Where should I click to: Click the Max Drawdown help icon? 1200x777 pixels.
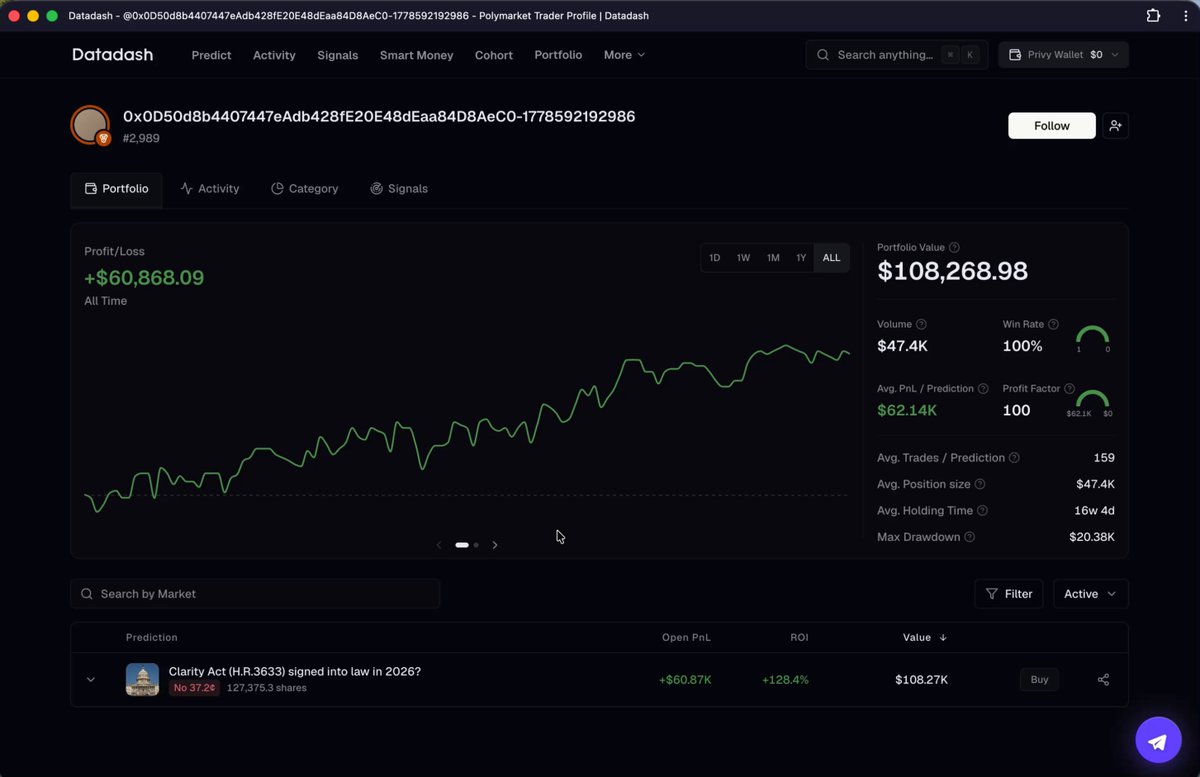click(x=970, y=537)
